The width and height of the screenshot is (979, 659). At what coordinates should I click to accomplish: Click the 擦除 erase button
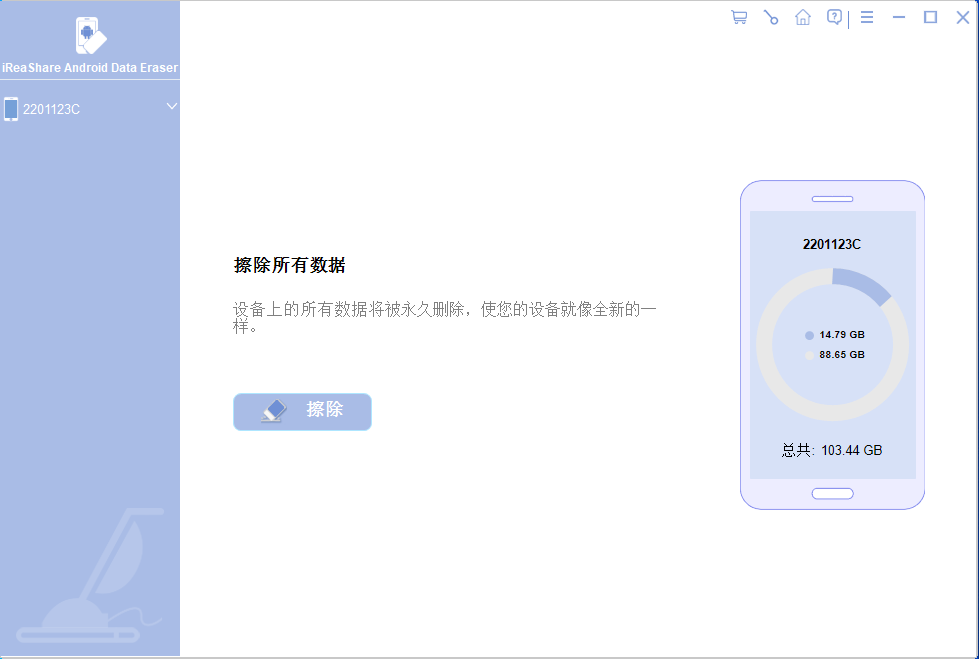pyautogui.click(x=302, y=412)
